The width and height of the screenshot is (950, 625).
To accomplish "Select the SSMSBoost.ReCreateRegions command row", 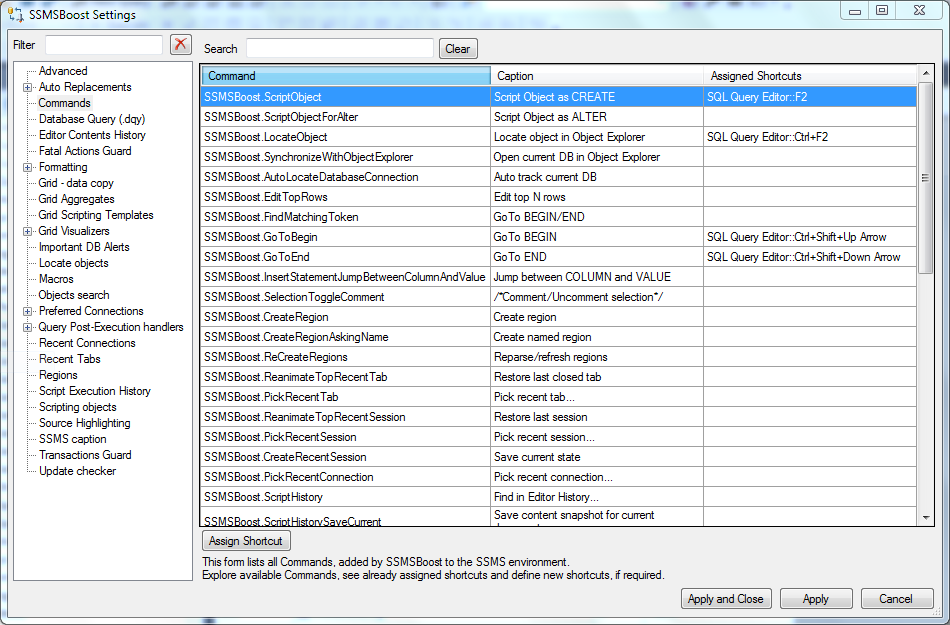I will tap(559, 357).
